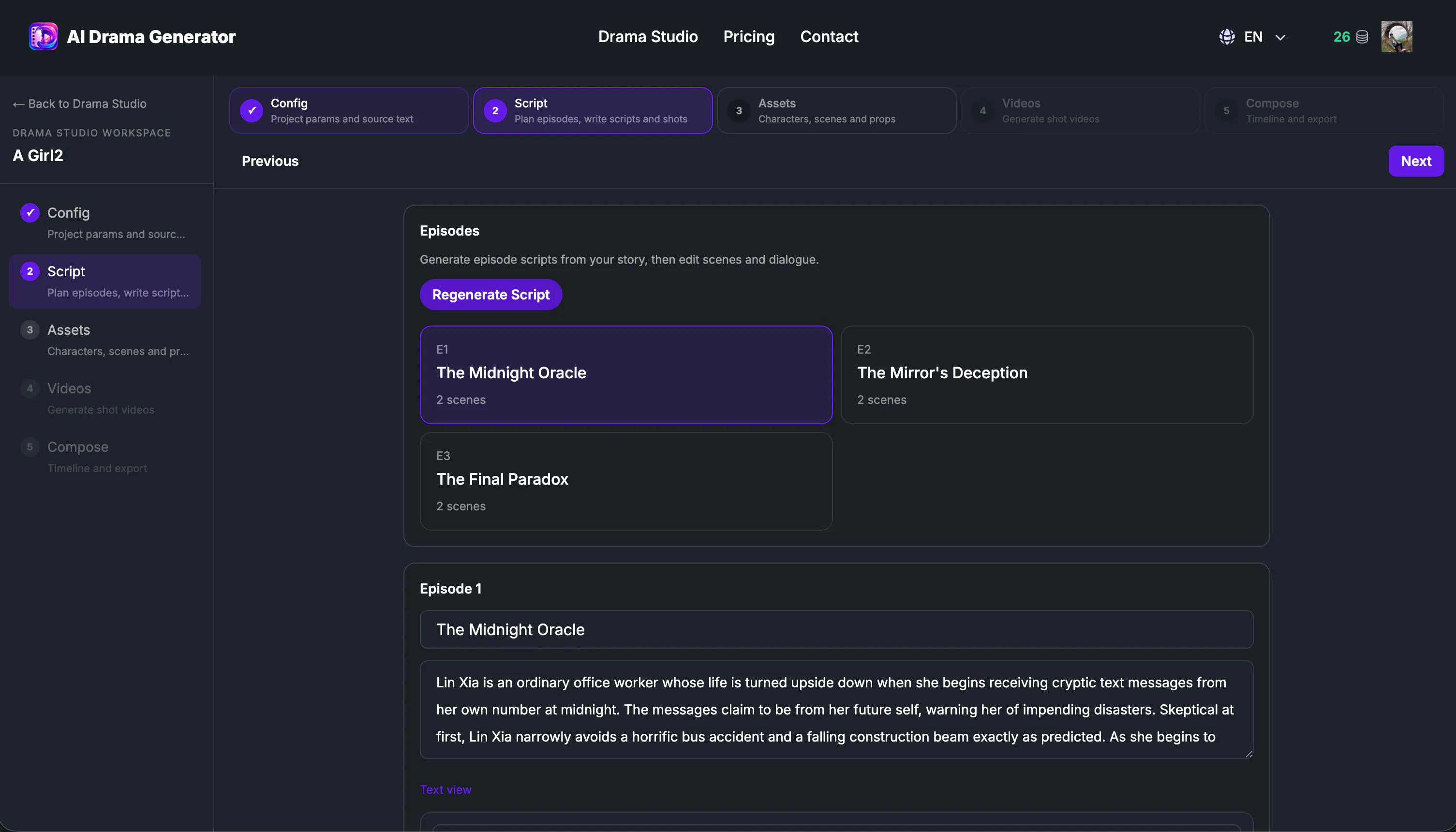Click the Episode 1 section heading
This screenshot has height=832, width=1456.
(450, 589)
